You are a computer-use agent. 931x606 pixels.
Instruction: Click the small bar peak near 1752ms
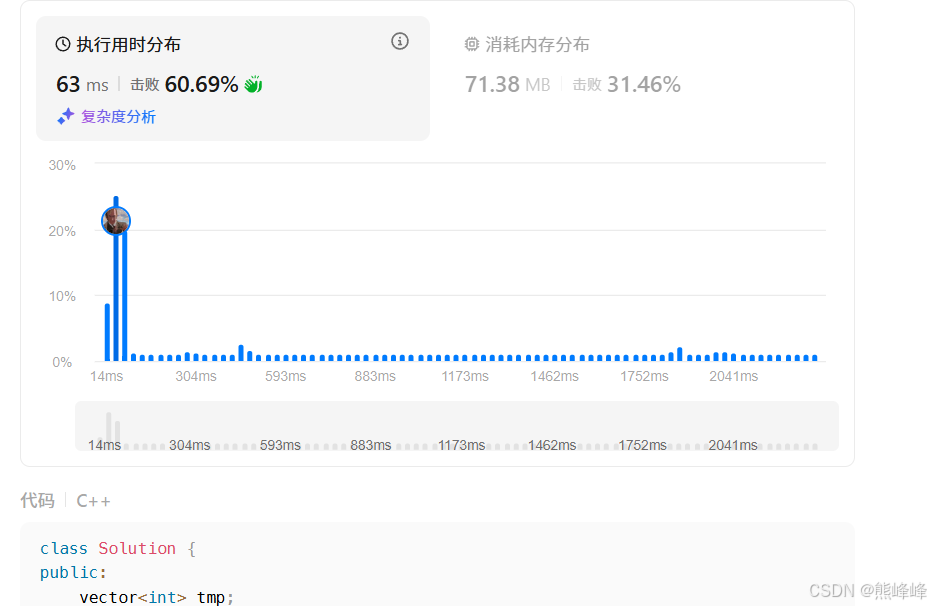tap(679, 354)
